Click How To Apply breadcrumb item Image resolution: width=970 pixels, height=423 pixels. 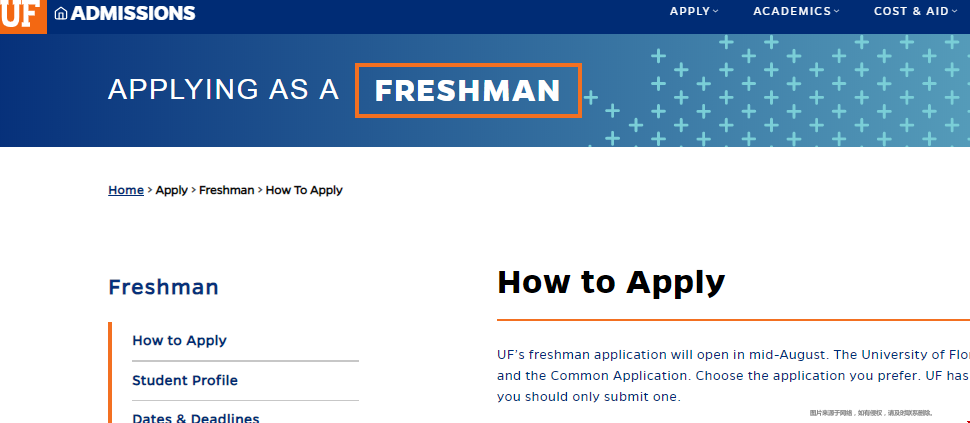pyautogui.click(x=304, y=190)
